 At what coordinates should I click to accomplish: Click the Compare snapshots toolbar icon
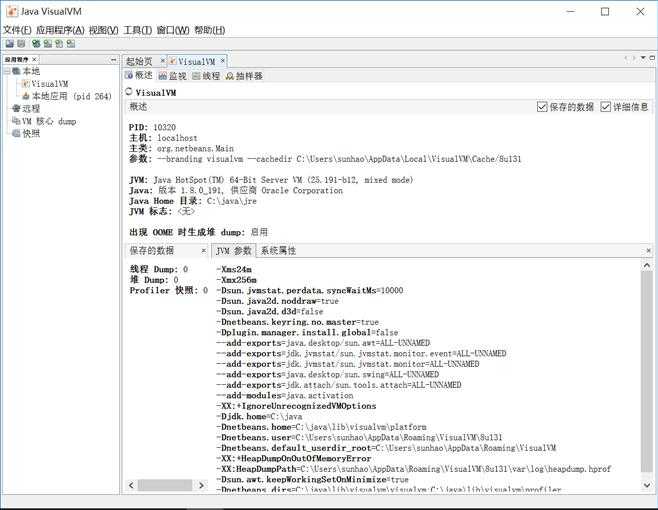coord(21,44)
